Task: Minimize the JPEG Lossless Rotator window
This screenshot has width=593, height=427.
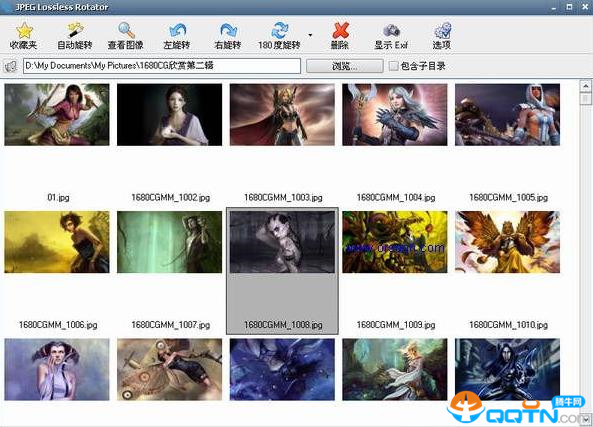Action: (554, 7)
